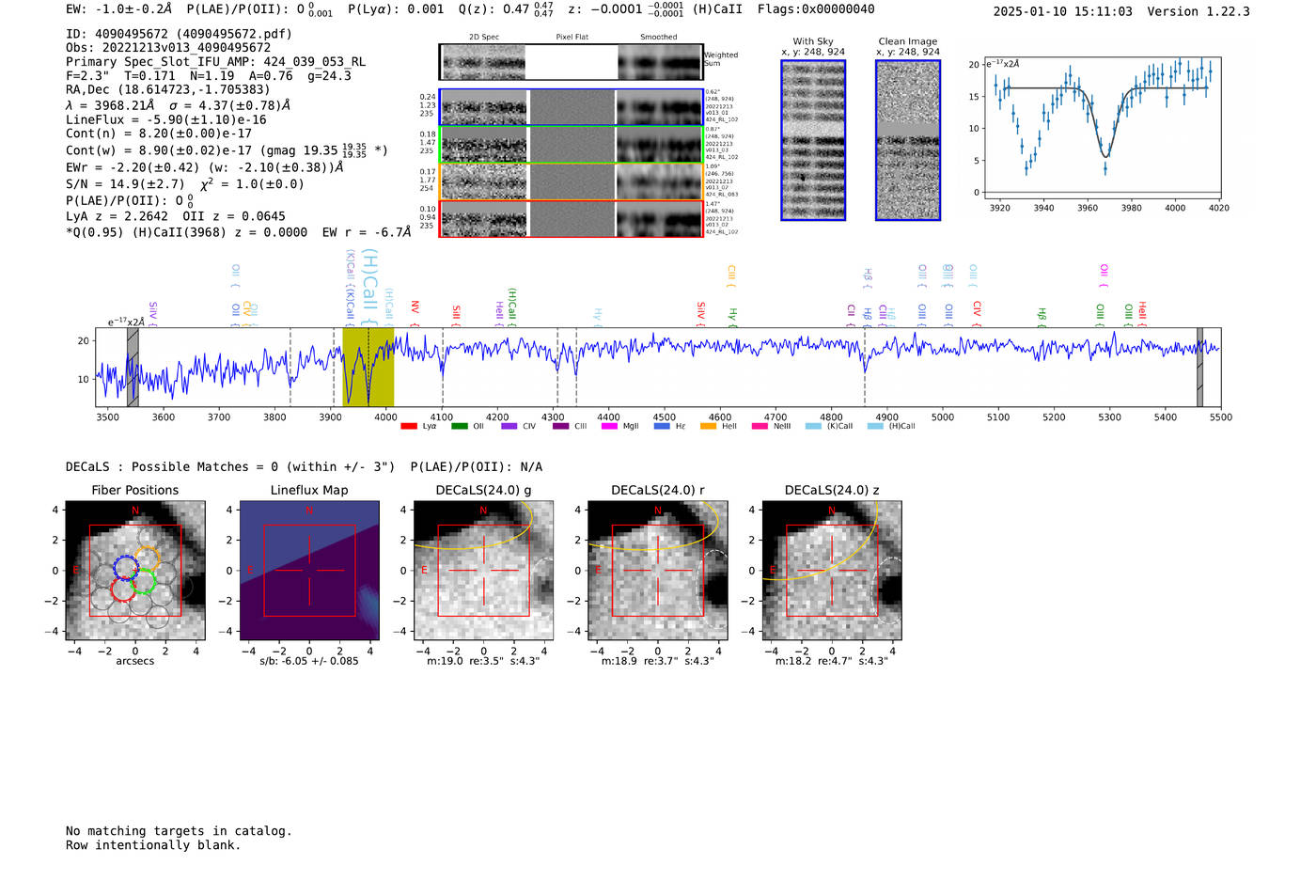Select the blue-bordered 2D spectrum row
The width and height of the screenshot is (1316, 896).
coord(571,107)
